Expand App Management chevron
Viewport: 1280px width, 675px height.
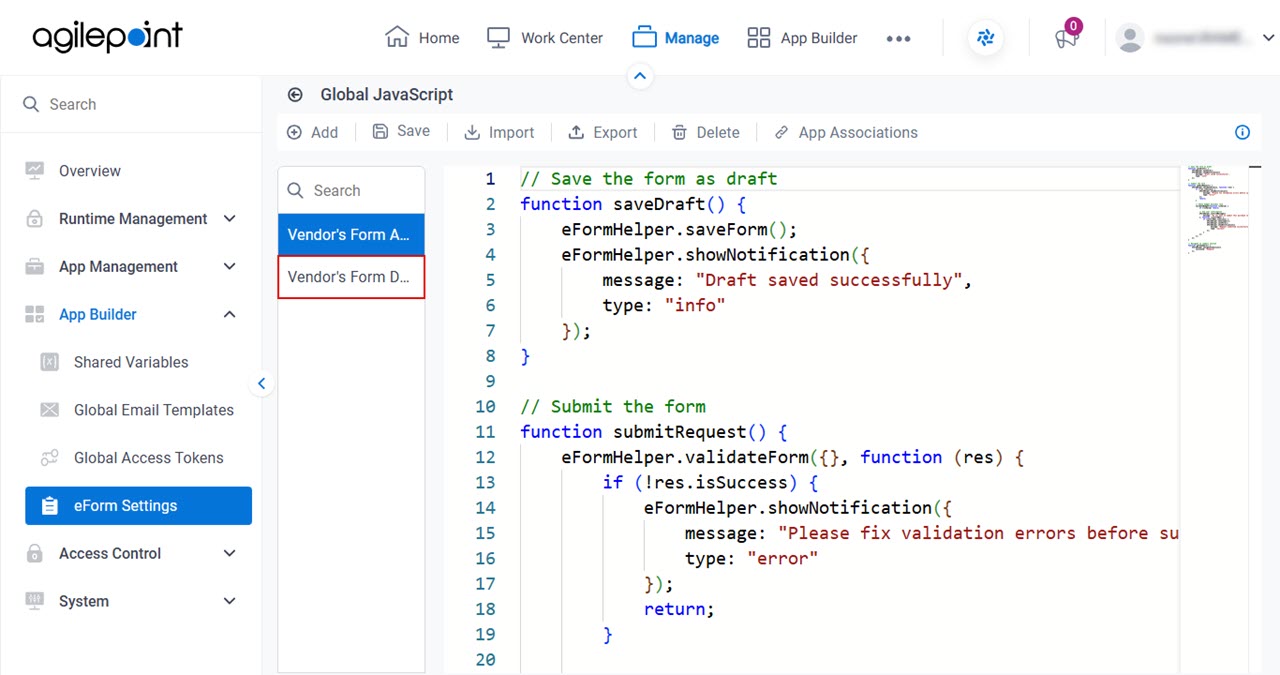(x=229, y=267)
